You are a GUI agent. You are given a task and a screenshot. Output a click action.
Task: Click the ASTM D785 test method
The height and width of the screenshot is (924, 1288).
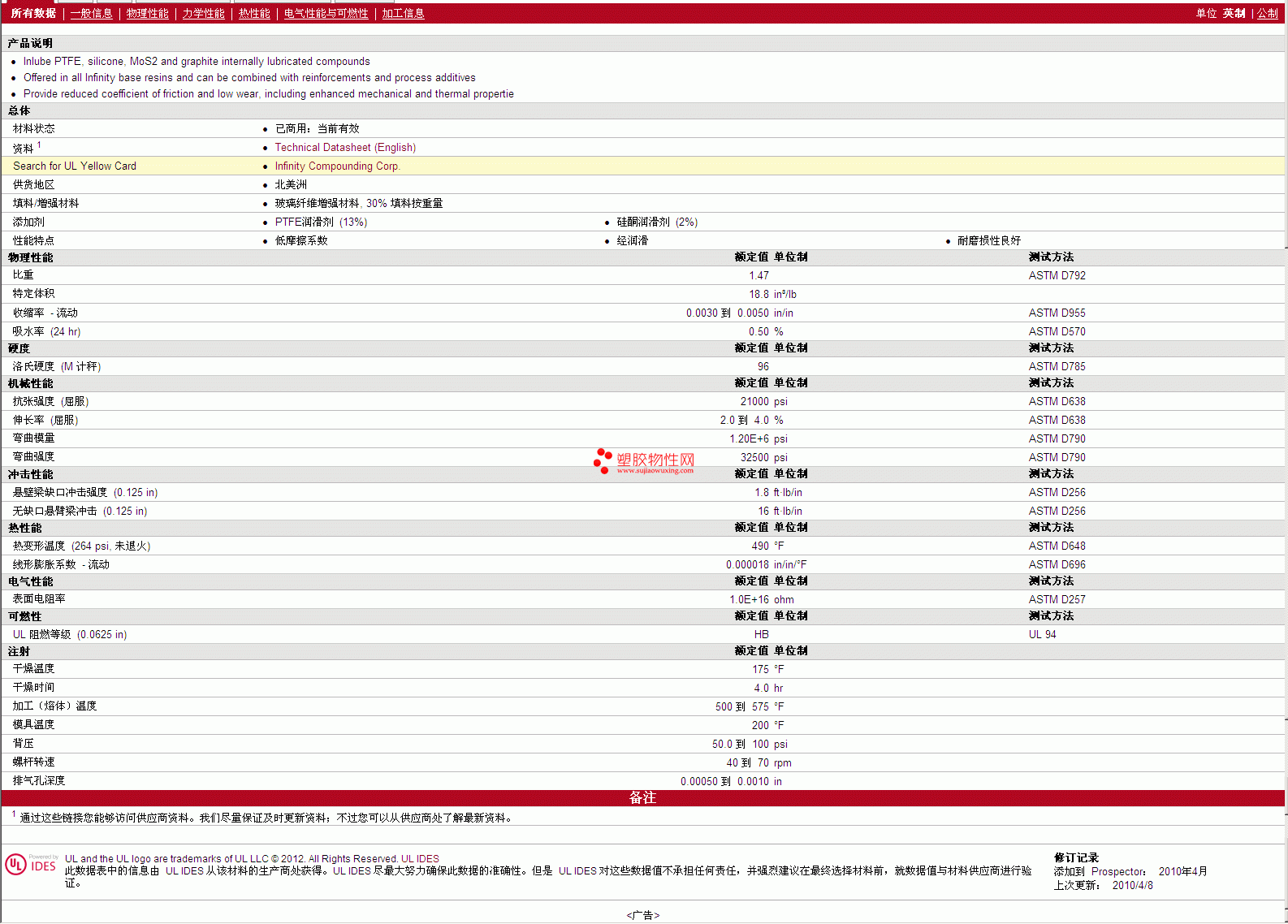click(1057, 367)
